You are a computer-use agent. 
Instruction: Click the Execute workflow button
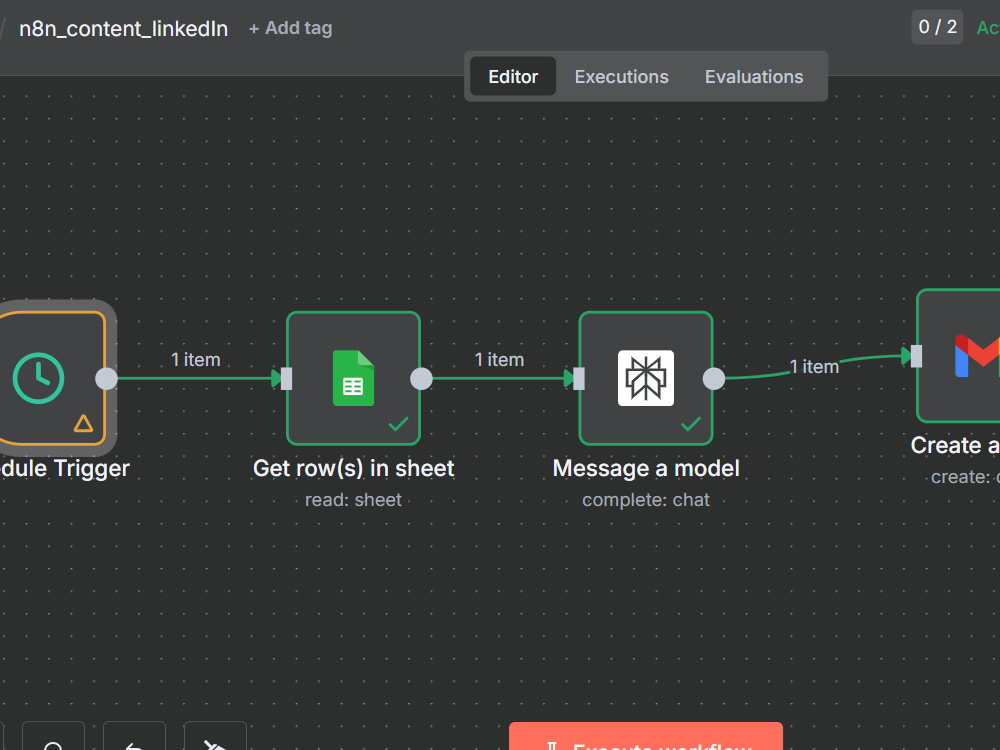coord(645,737)
